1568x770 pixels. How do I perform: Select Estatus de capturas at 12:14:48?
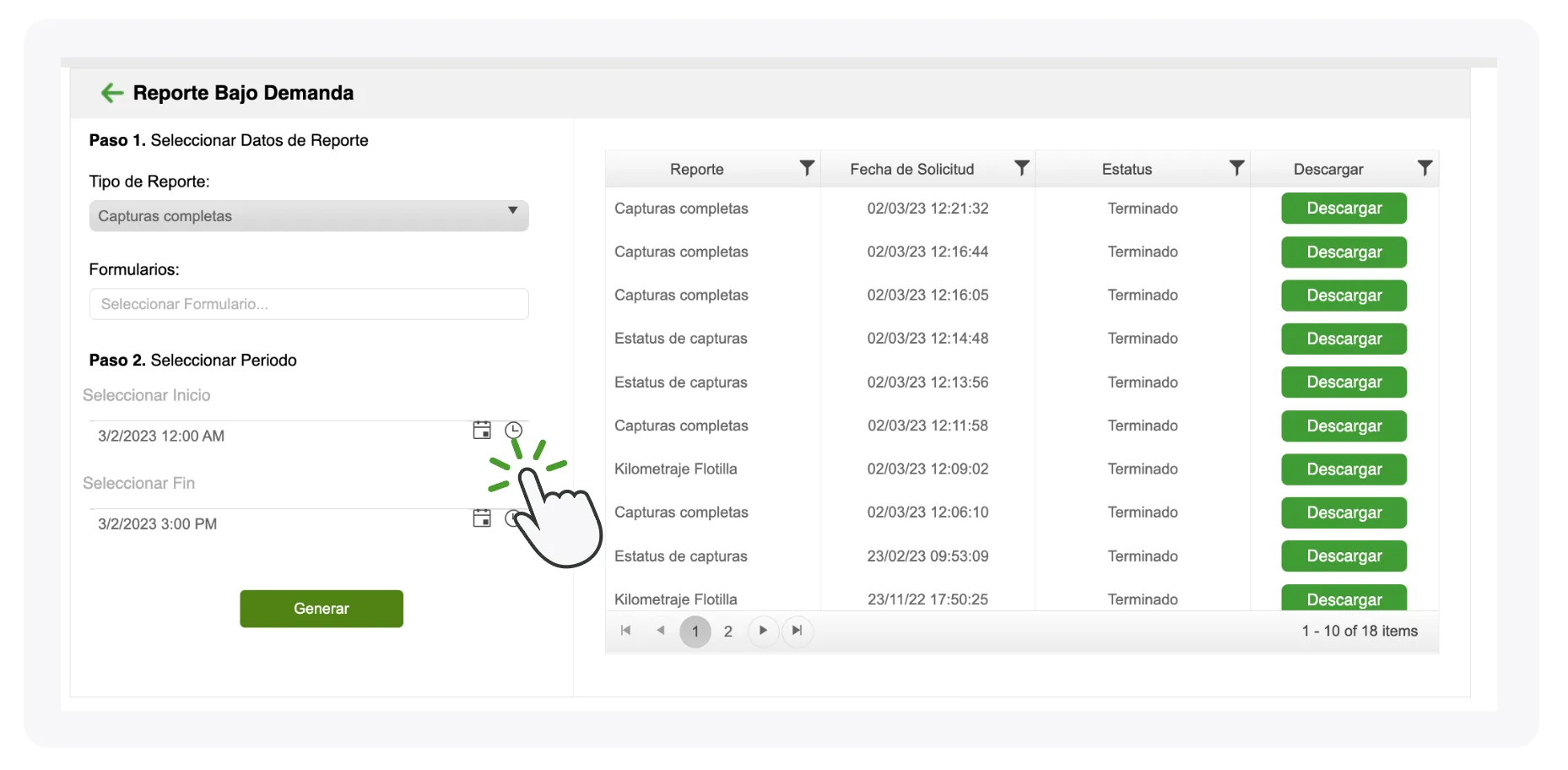point(681,339)
